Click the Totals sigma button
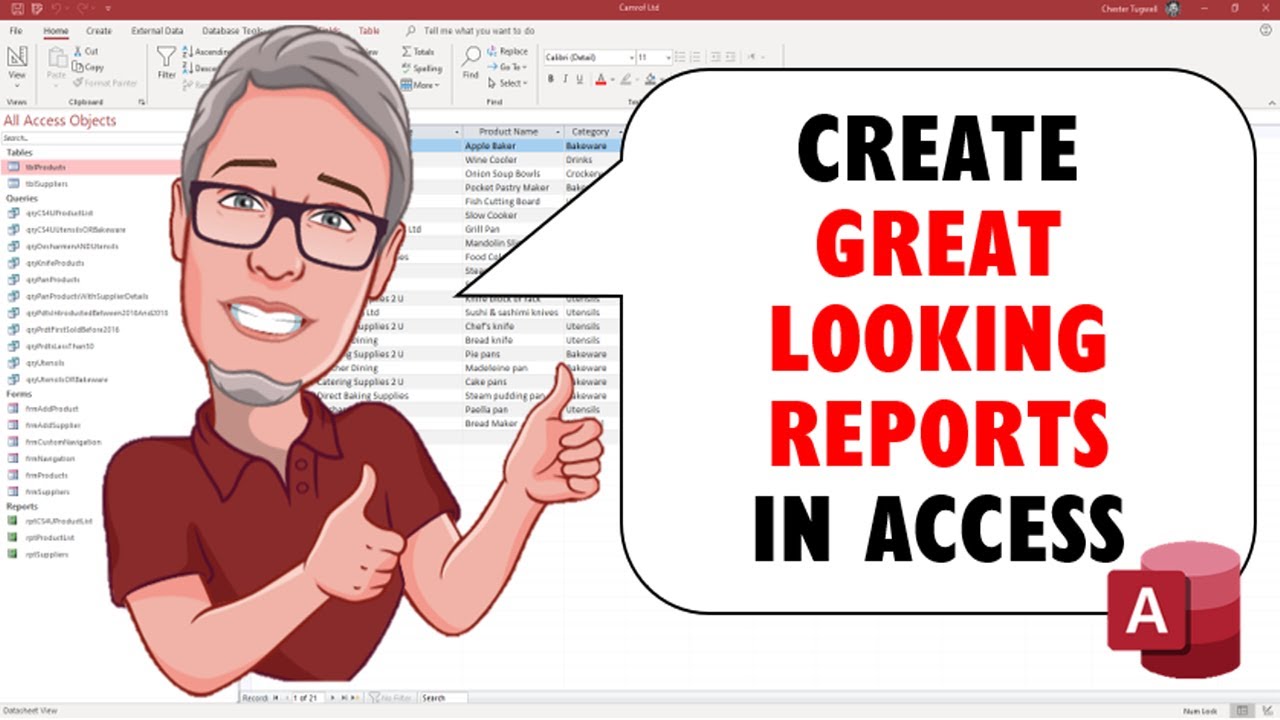This screenshot has width=1280, height=720. pos(419,51)
